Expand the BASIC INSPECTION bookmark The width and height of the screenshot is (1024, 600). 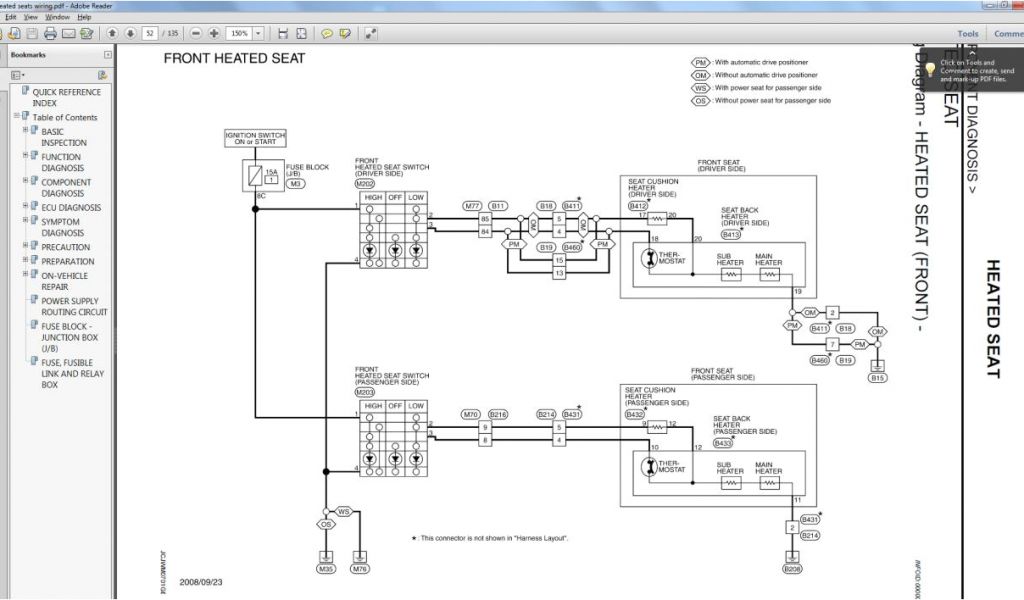click(25, 131)
